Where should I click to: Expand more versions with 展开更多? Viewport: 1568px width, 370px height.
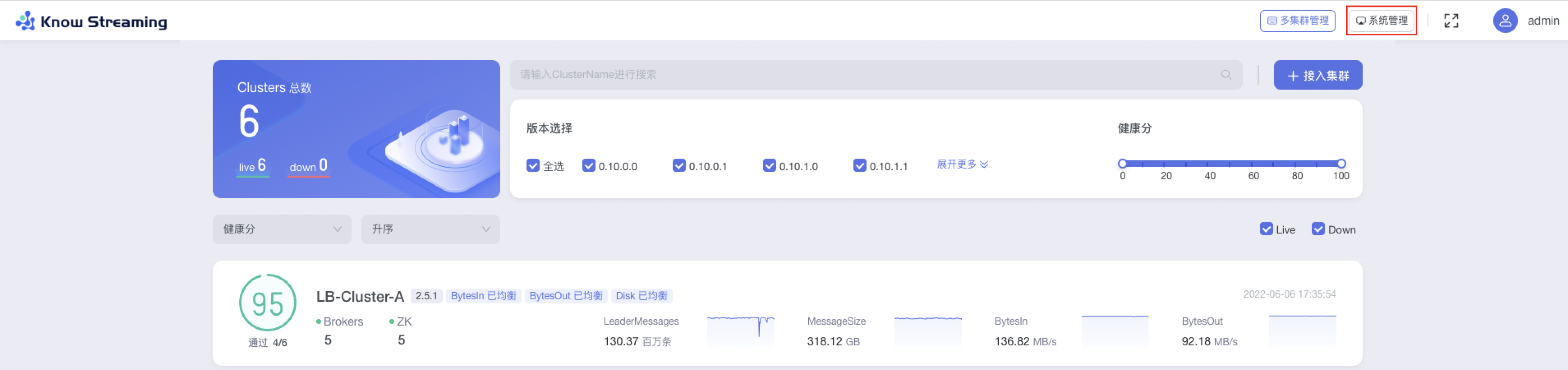(962, 164)
